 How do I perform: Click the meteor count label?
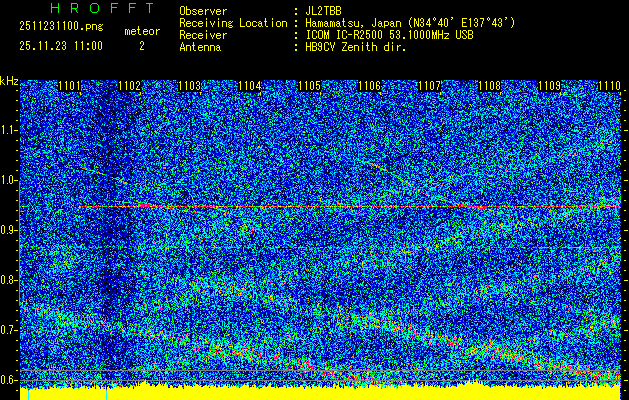tap(141, 32)
